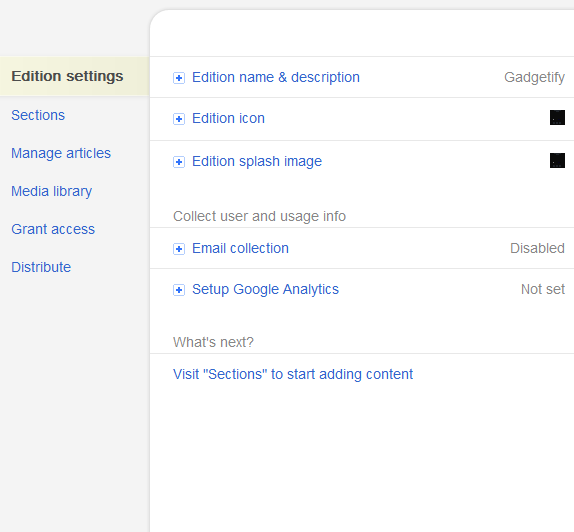Click the Edition icon link text
Screen dimensions: 574x532
click(x=228, y=118)
